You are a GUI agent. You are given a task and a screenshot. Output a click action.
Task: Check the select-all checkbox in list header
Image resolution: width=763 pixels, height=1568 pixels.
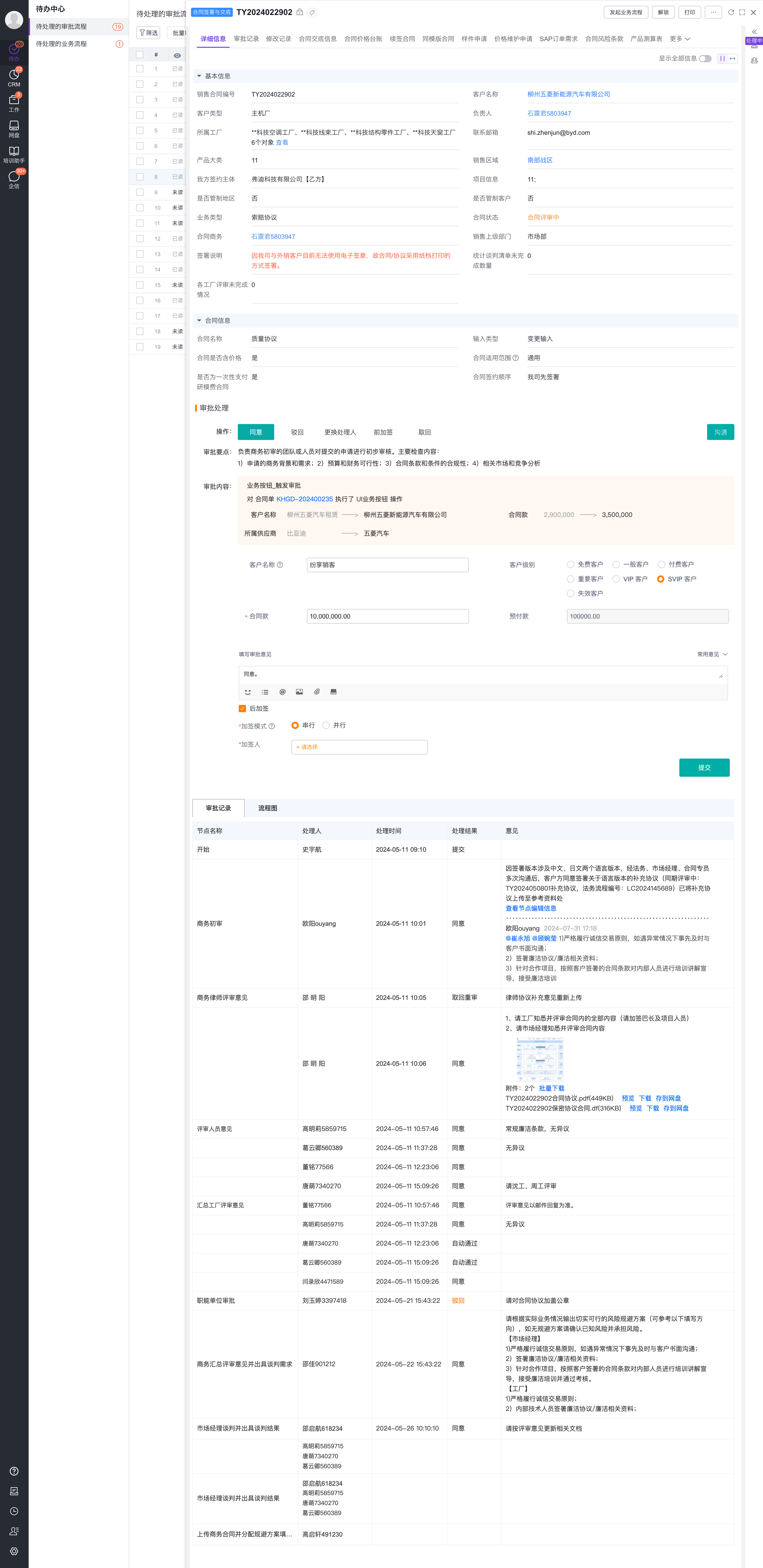(139, 55)
